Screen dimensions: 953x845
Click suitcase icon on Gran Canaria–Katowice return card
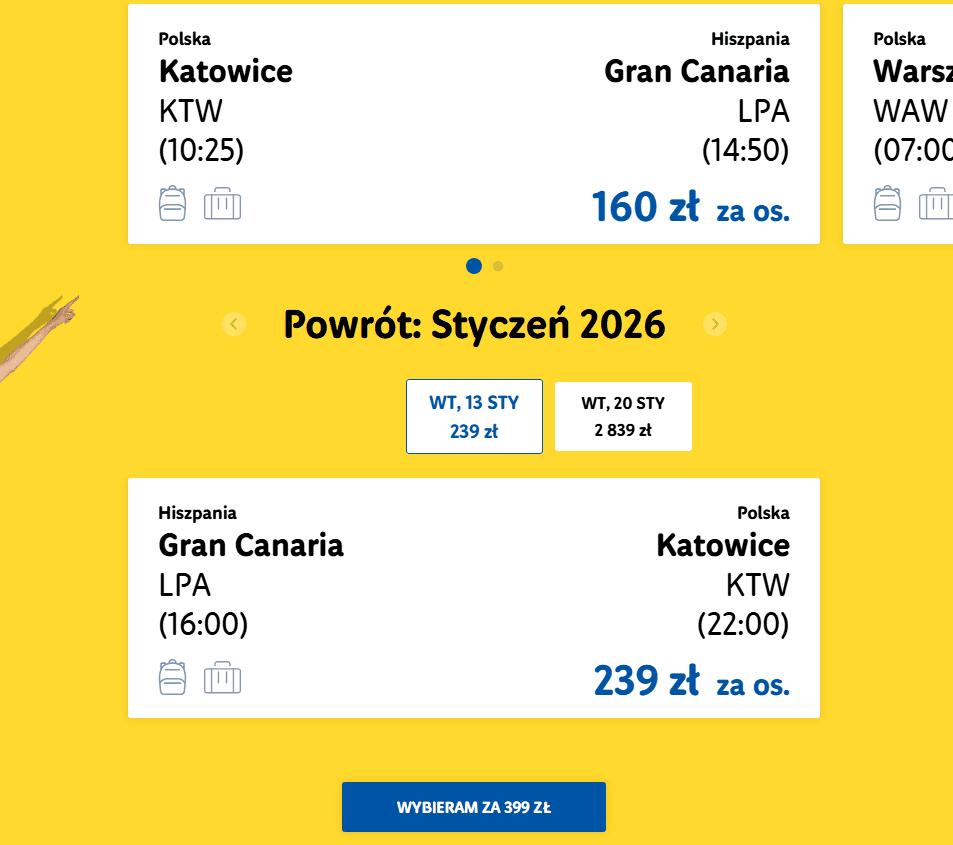point(222,678)
